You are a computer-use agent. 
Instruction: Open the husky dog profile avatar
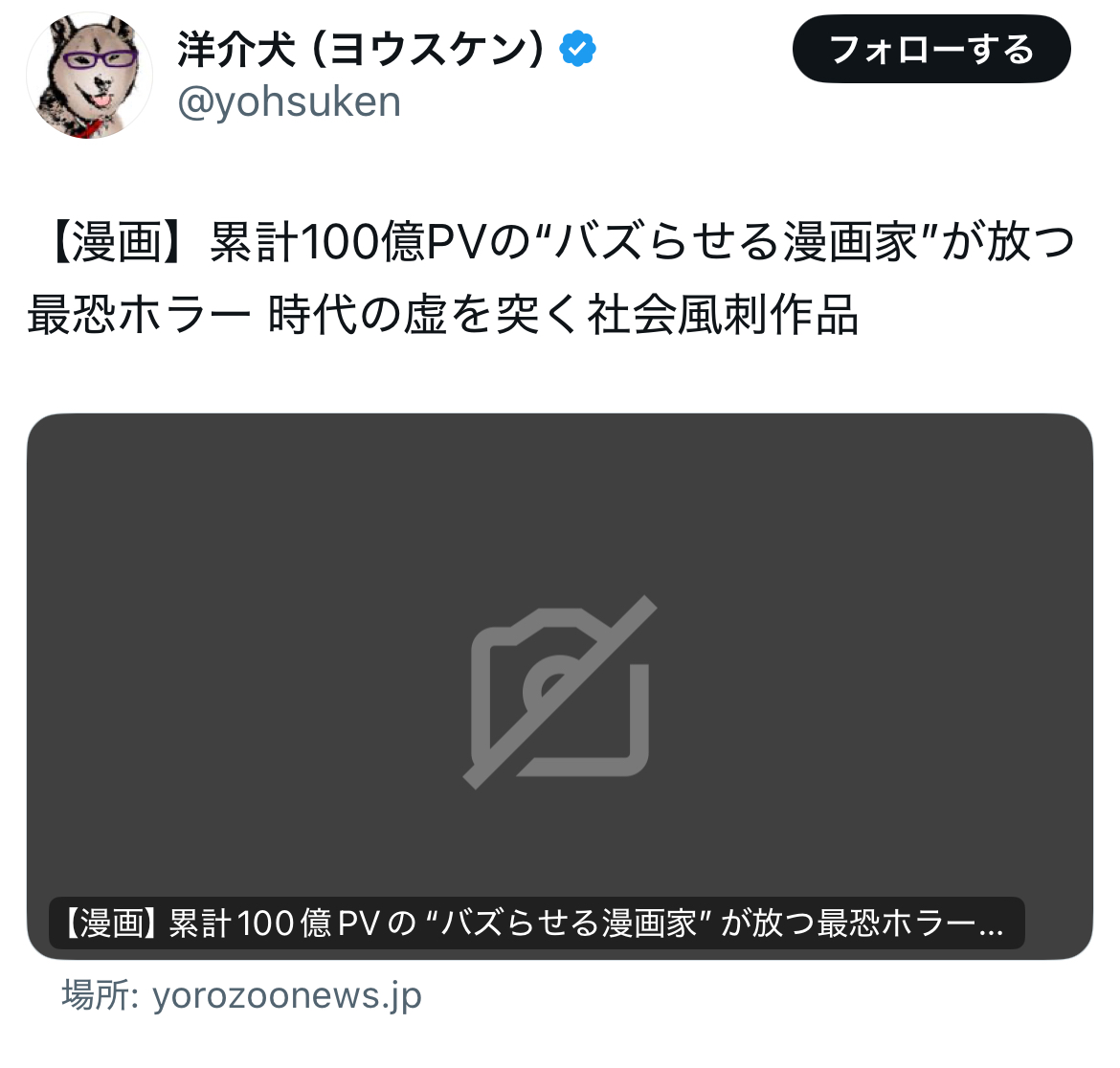(89, 76)
